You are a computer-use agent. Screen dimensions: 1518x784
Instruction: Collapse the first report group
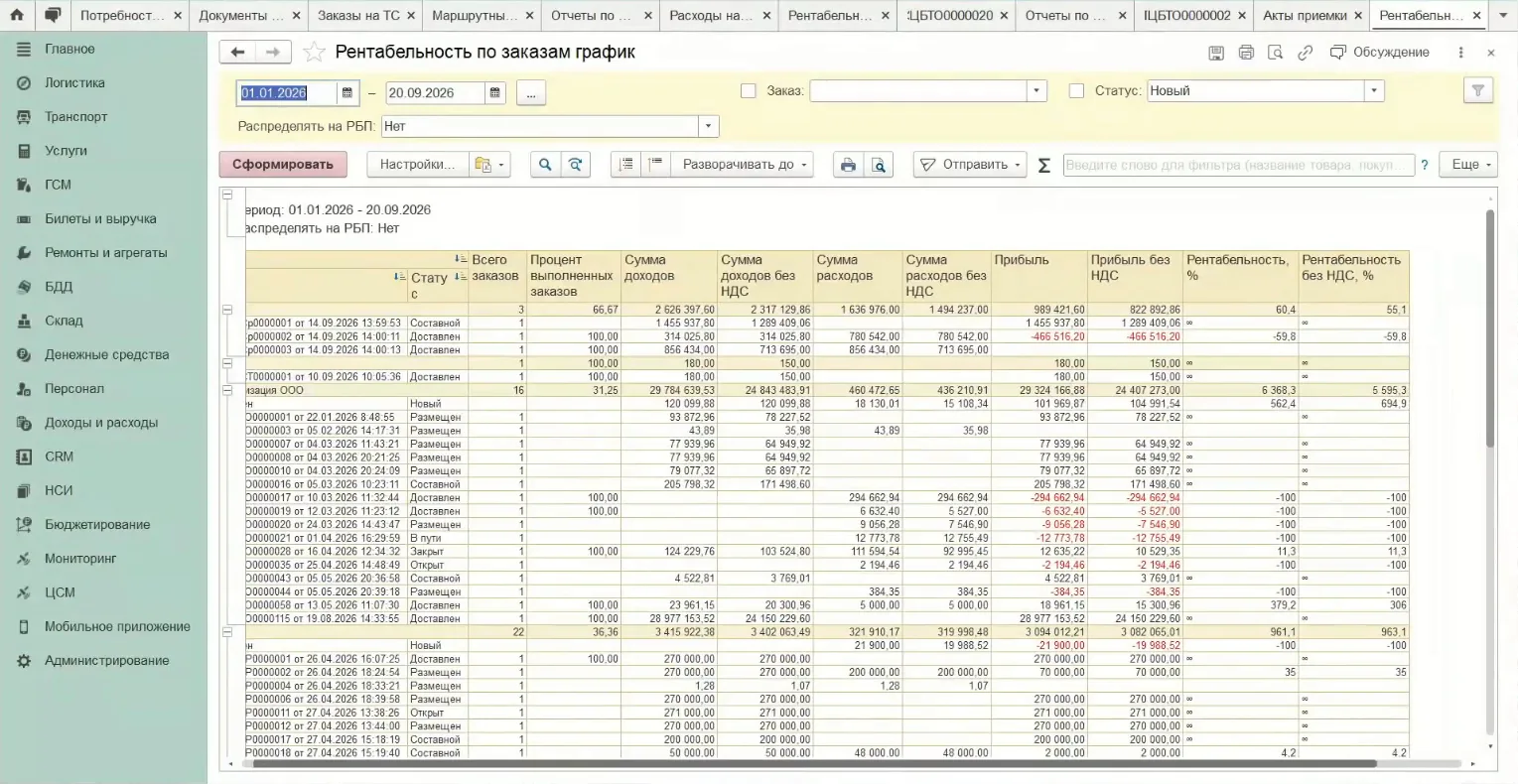[227, 310]
